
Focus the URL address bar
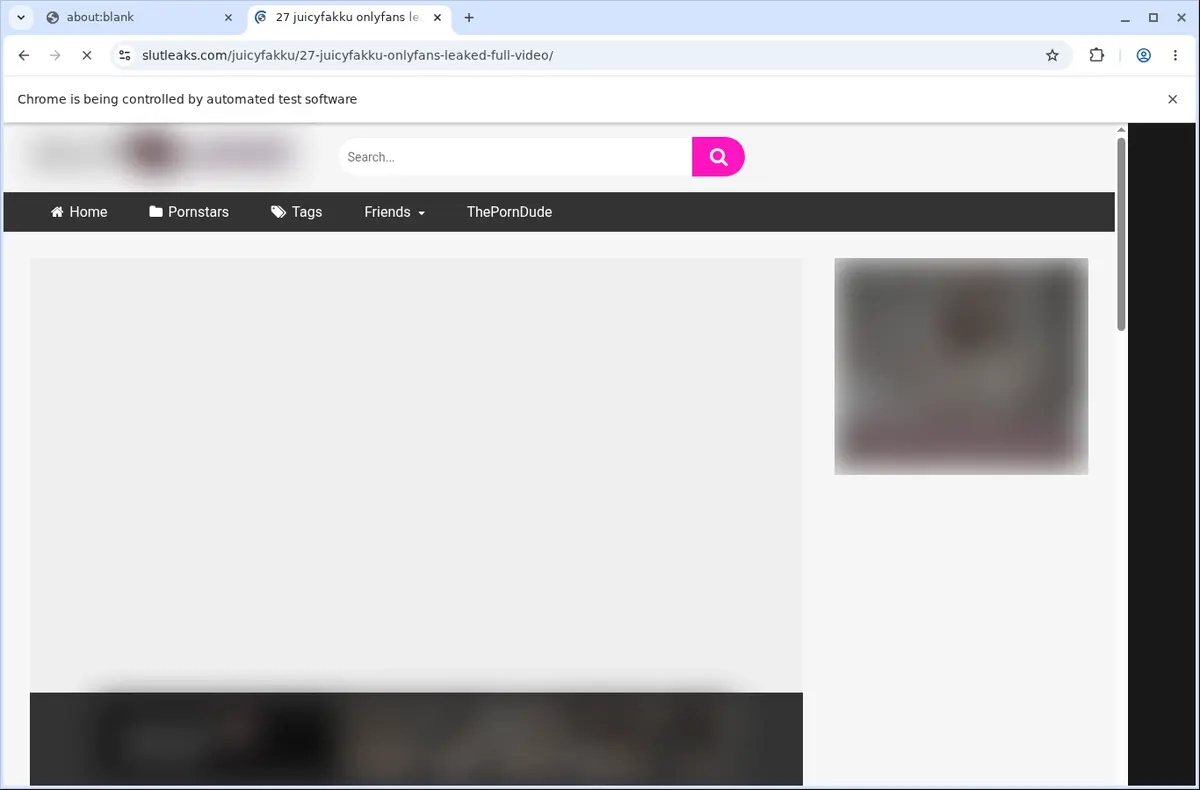click(x=590, y=55)
